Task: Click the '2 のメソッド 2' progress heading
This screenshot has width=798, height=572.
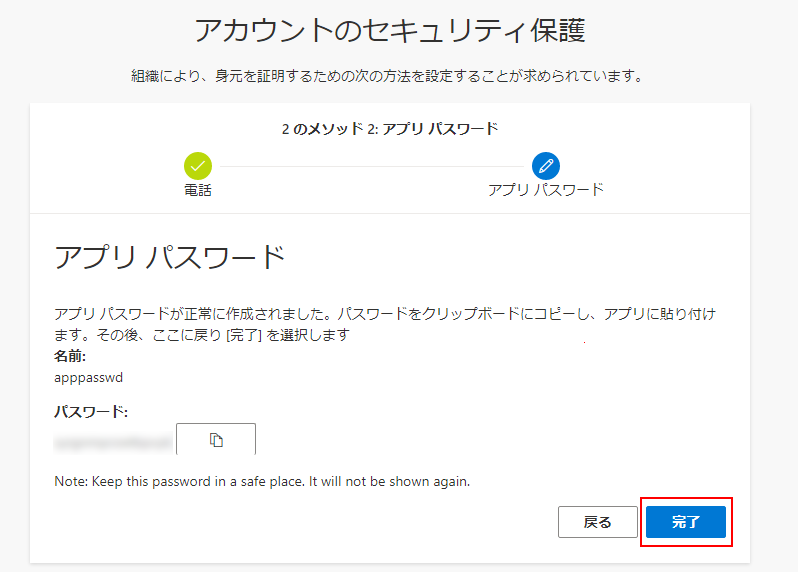Action: [x=390, y=129]
